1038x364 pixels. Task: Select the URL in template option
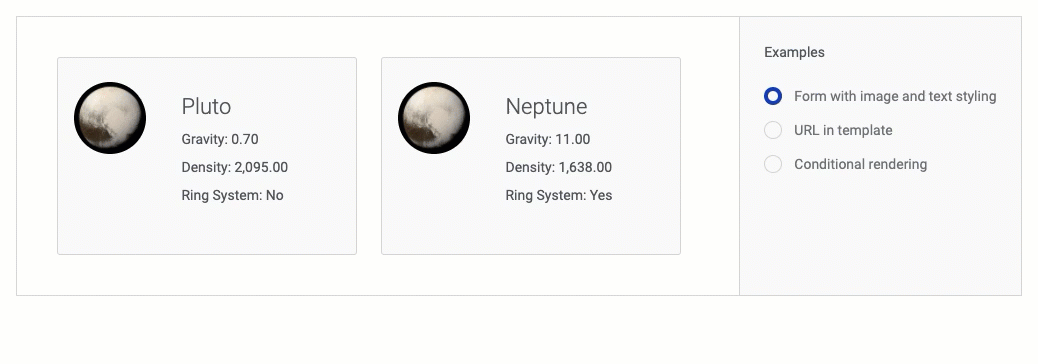tap(773, 130)
